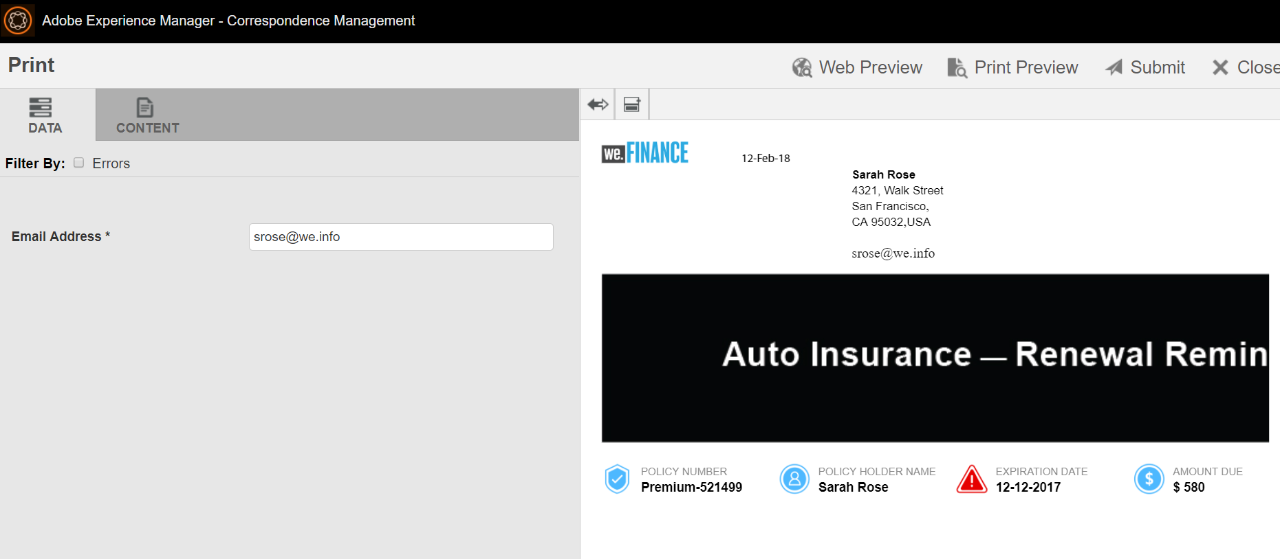
Task: Toggle the left panel with double-arrow icon
Action: tap(598, 104)
